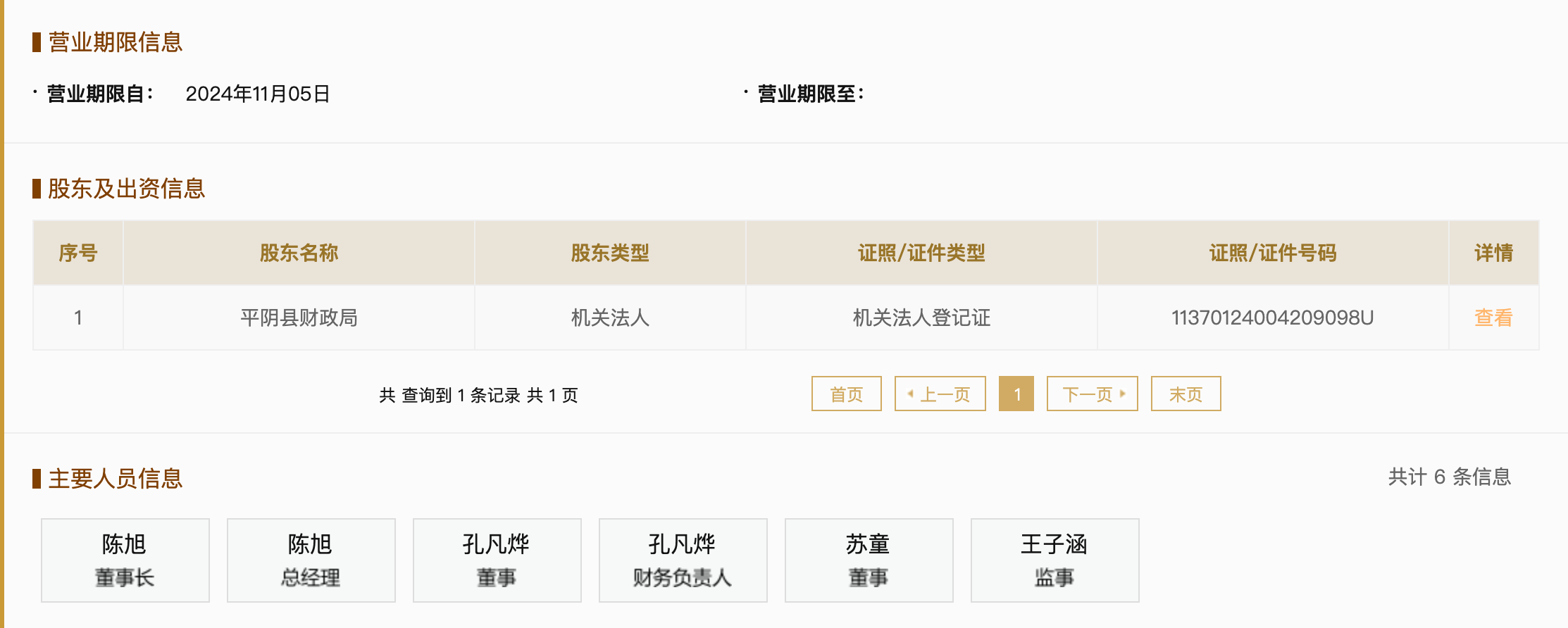Click the 序号 column header
The width and height of the screenshot is (1568, 628).
[x=78, y=253]
